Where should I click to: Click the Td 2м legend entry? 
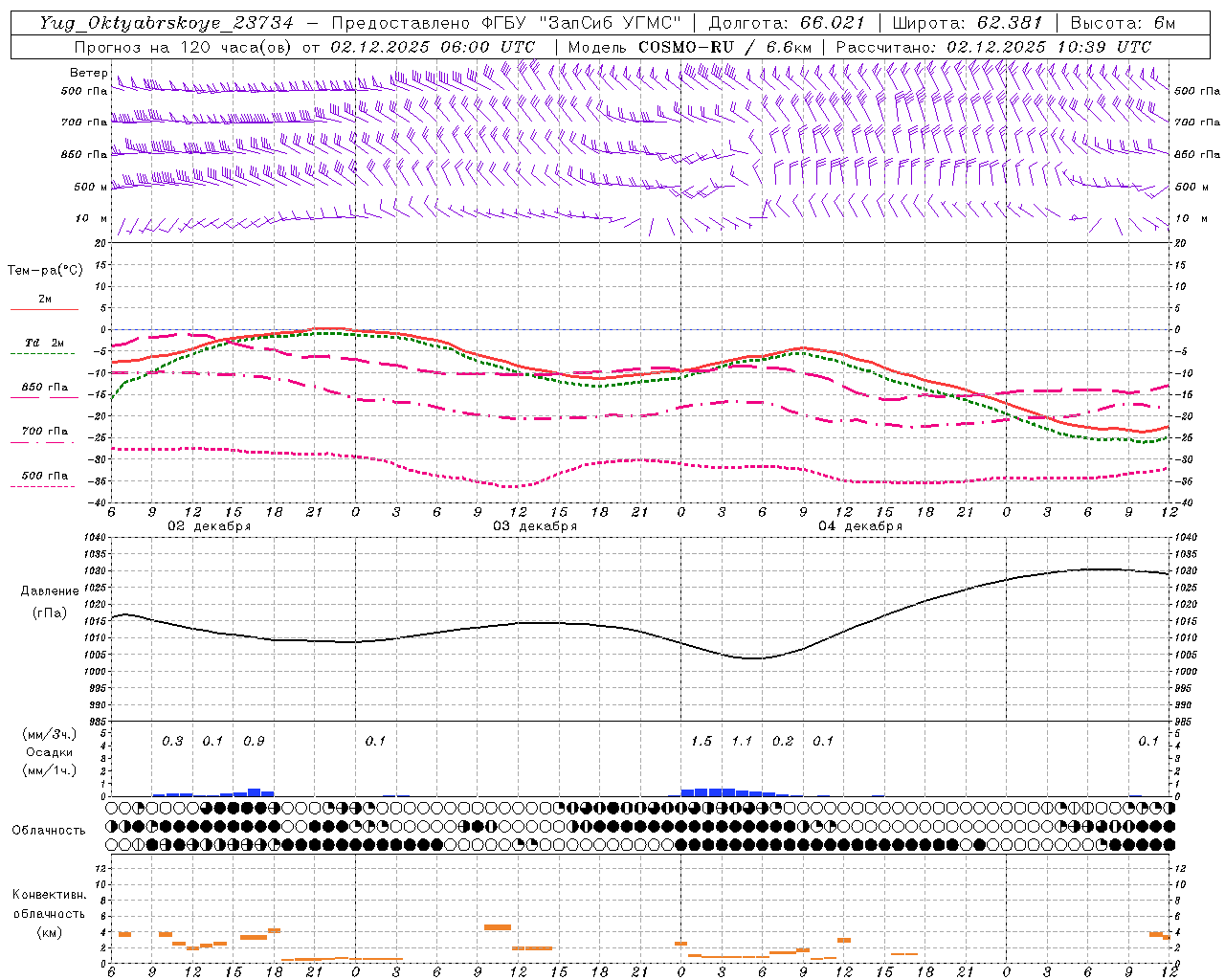pos(44,342)
